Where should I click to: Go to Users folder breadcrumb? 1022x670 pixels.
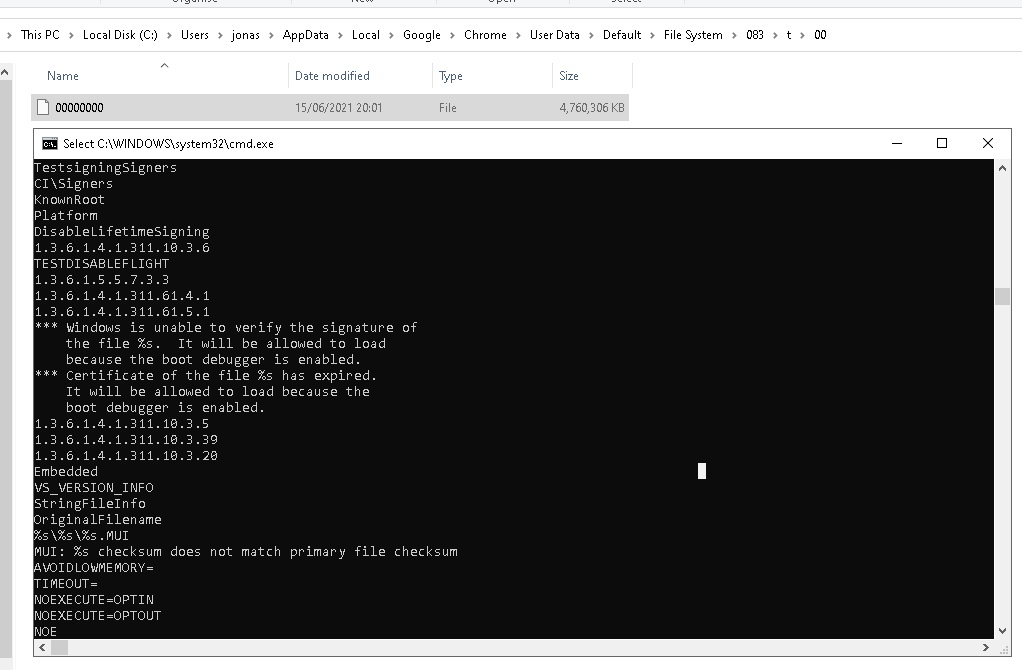click(x=195, y=35)
